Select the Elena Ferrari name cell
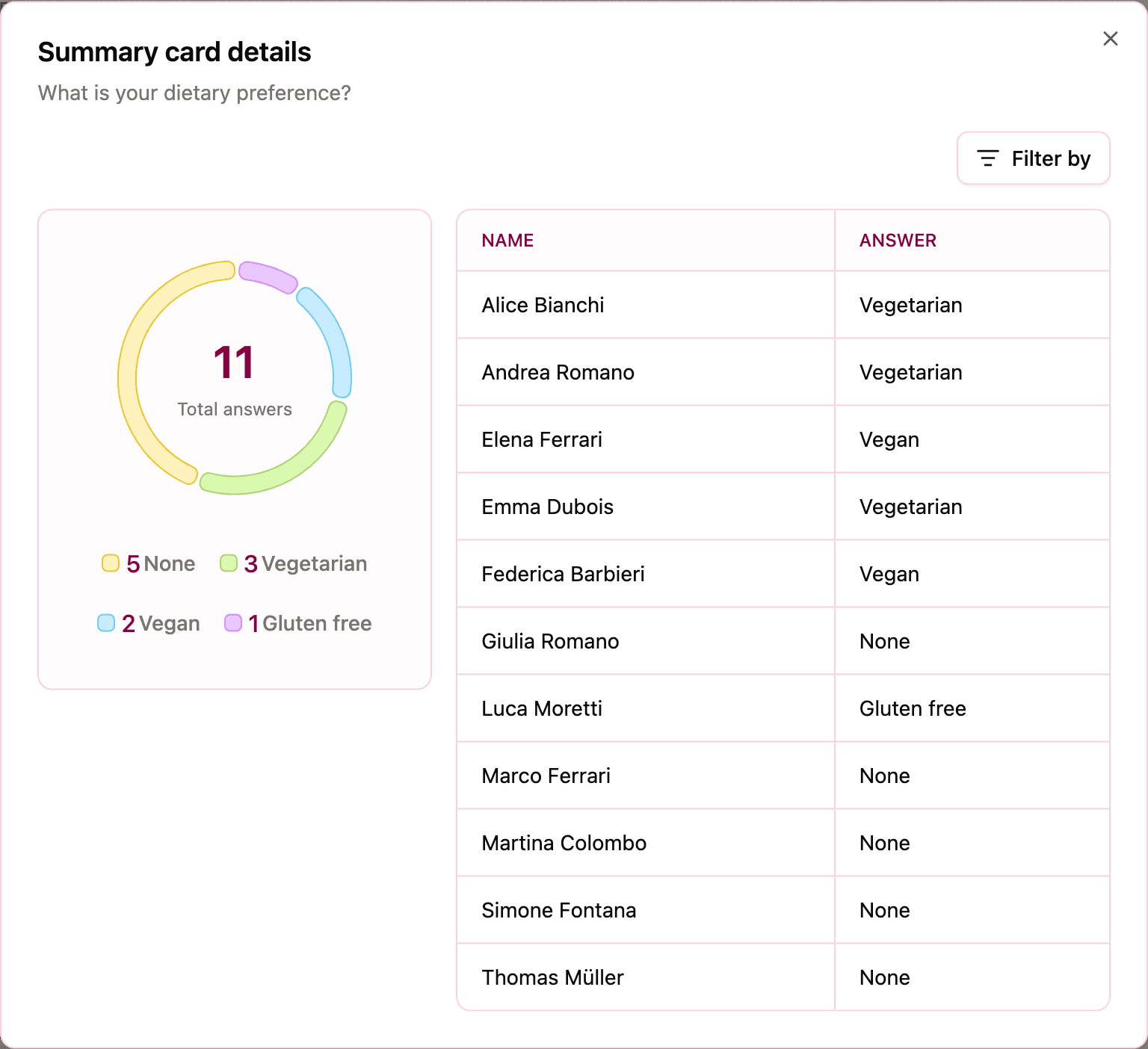Screen dimensions: 1148x1049 coord(646,439)
